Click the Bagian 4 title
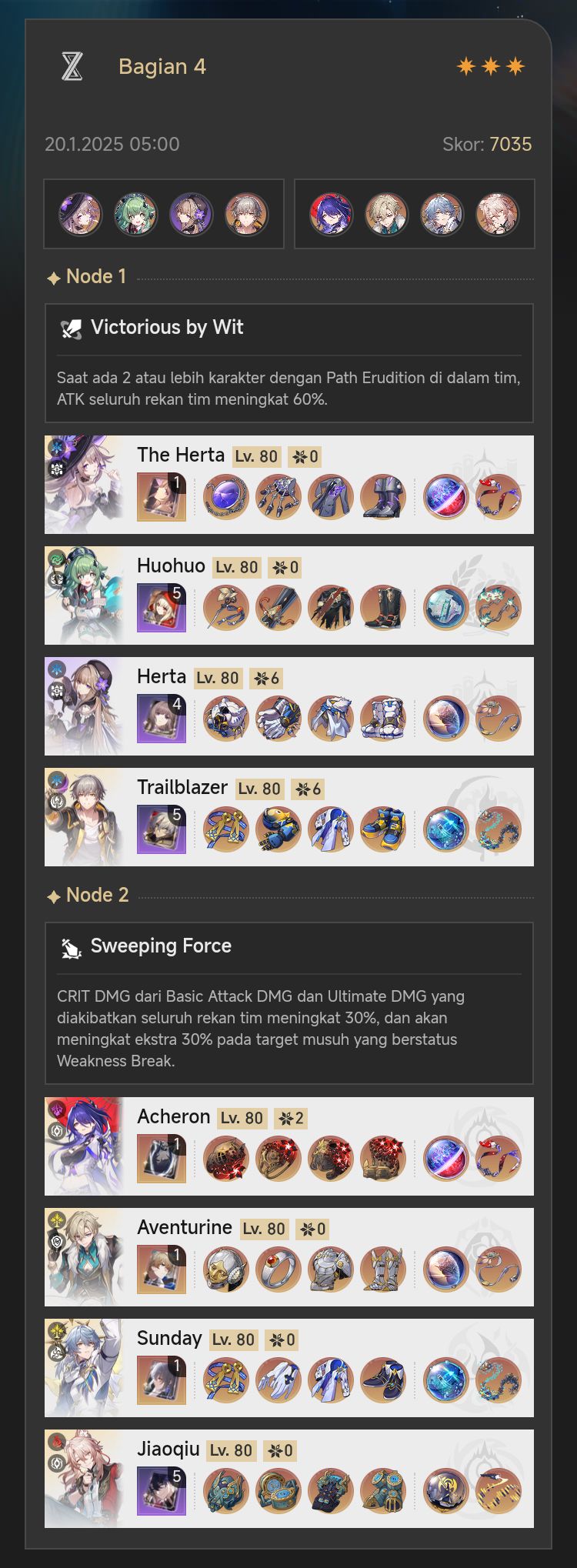The height and width of the screenshot is (1568, 577). pos(162,67)
